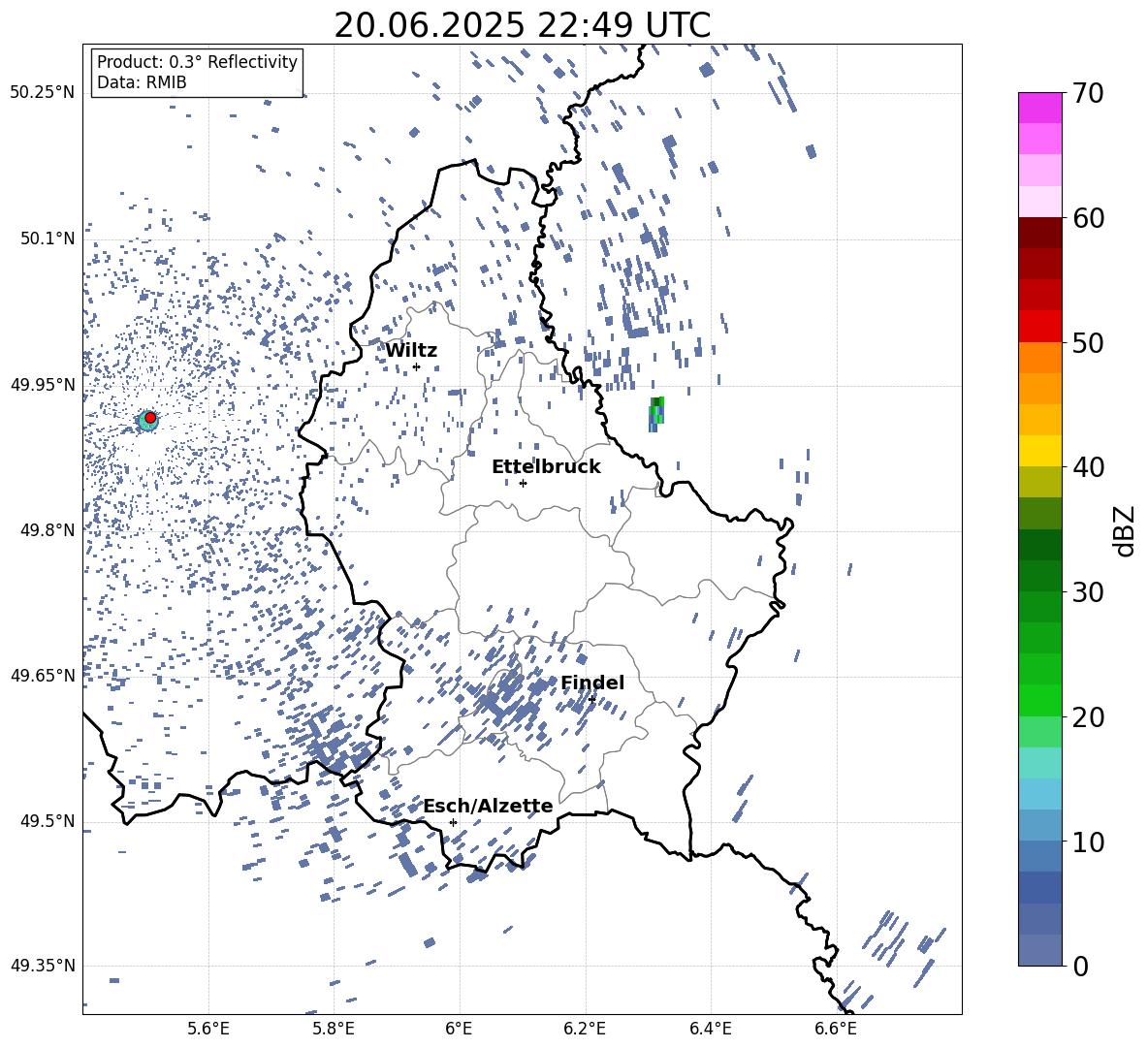Pick the orange swatch just below 50 dBZ
Image resolution: width=1148 pixels, height=1048 pixels.
pyautogui.click(x=1039, y=357)
